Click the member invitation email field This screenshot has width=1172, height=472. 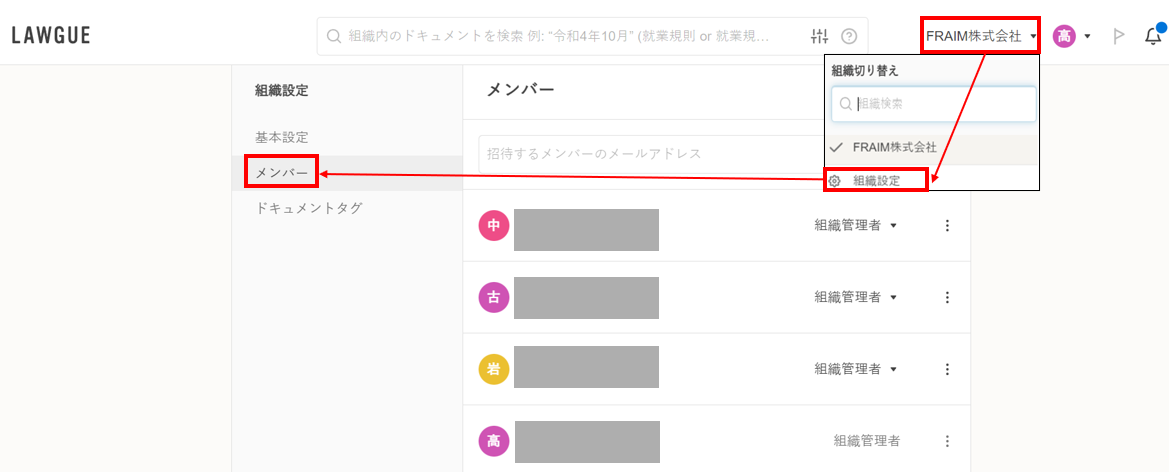650,154
